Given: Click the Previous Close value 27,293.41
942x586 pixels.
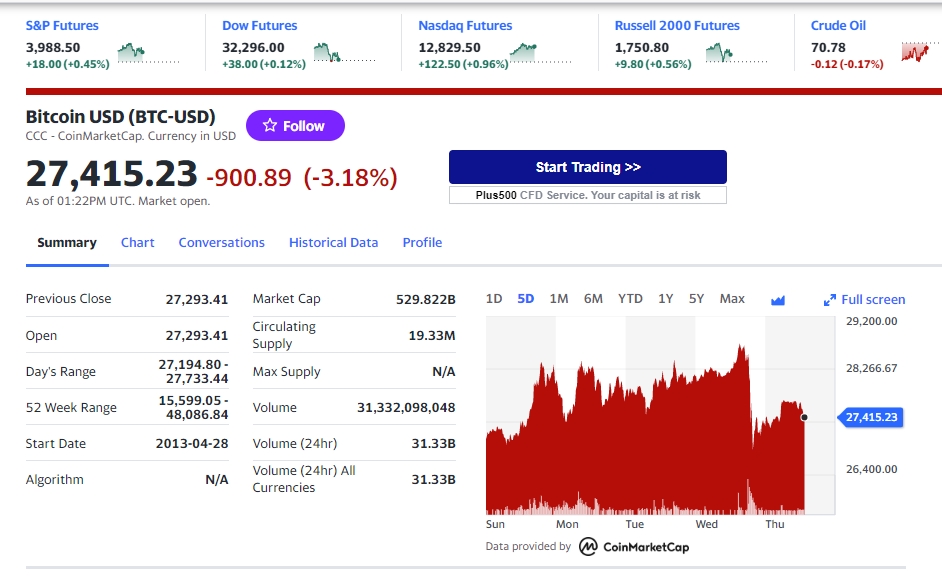Looking at the screenshot, I should point(197,299).
